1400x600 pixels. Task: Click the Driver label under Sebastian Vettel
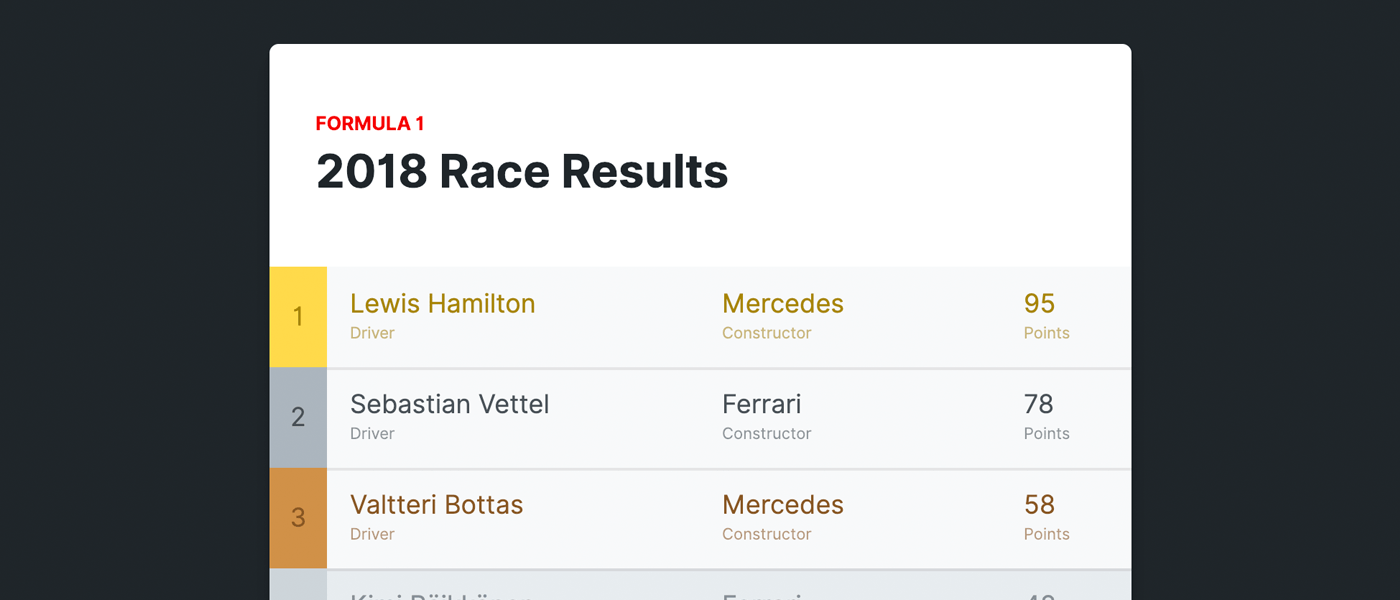point(372,434)
